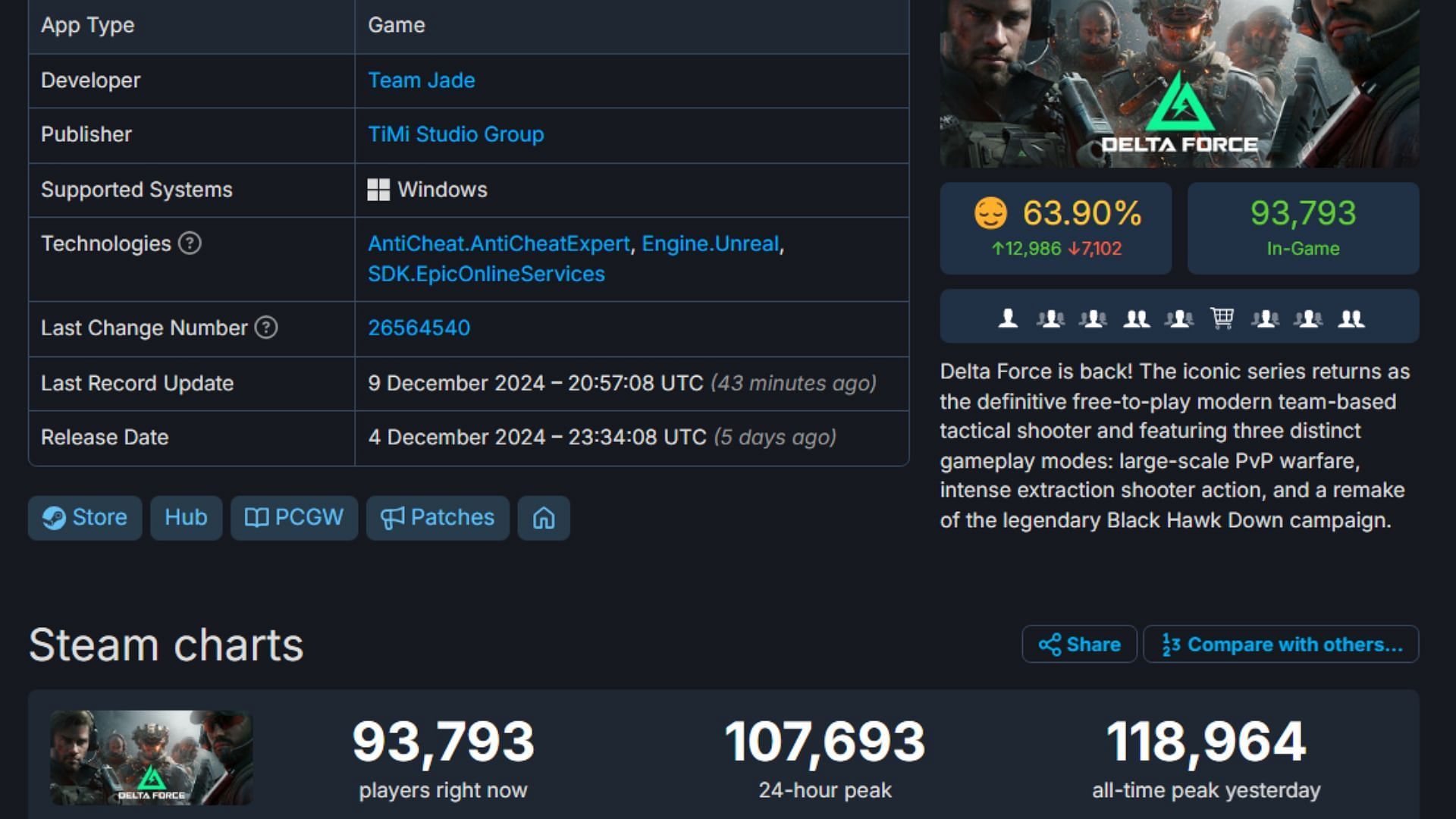Click the Delta Force header banner image
The width and height of the screenshot is (1456, 819).
click(1179, 83)
